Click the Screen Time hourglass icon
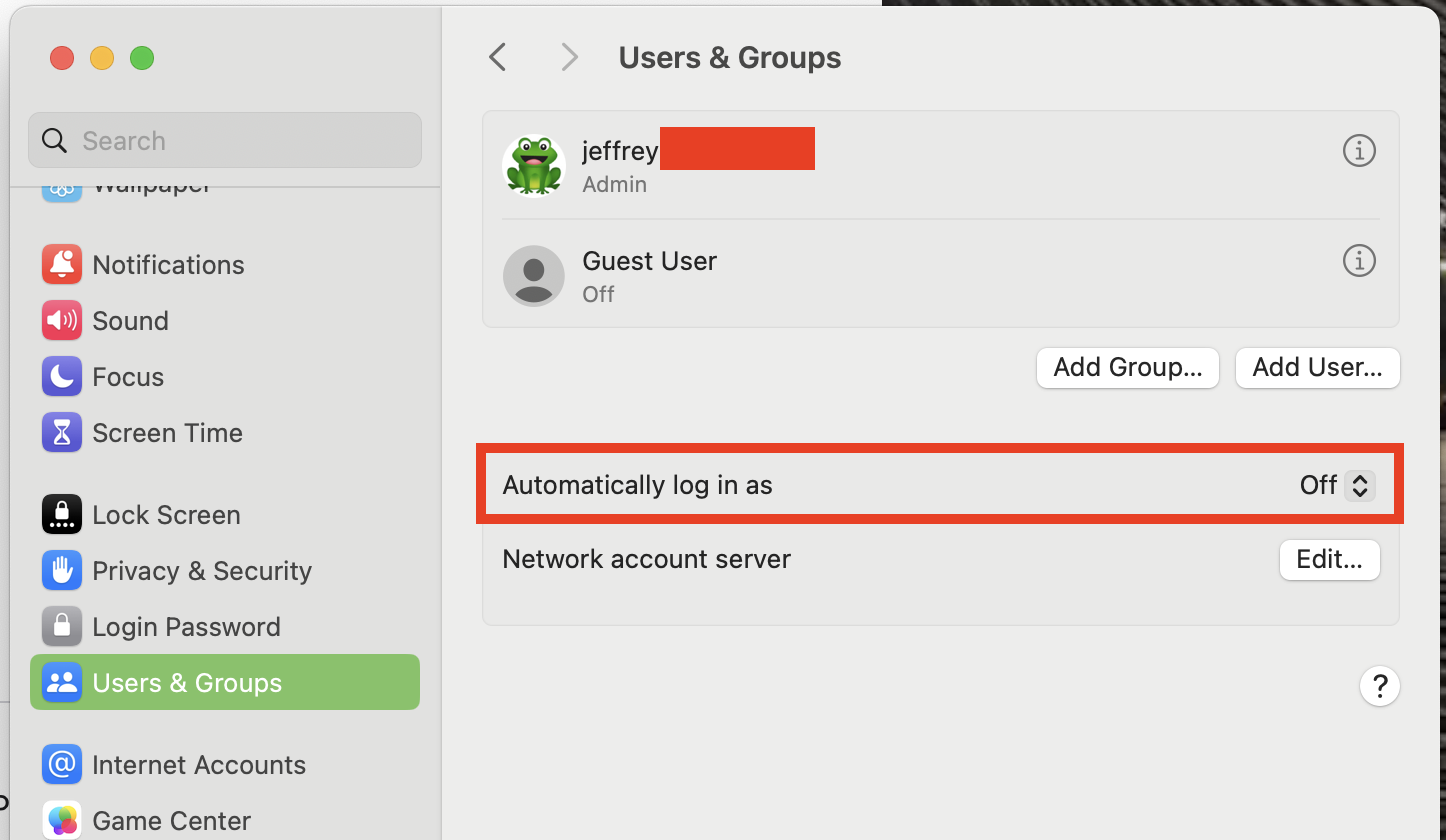1446x840 pixels. pyautogui.click(x=62, y=432)
